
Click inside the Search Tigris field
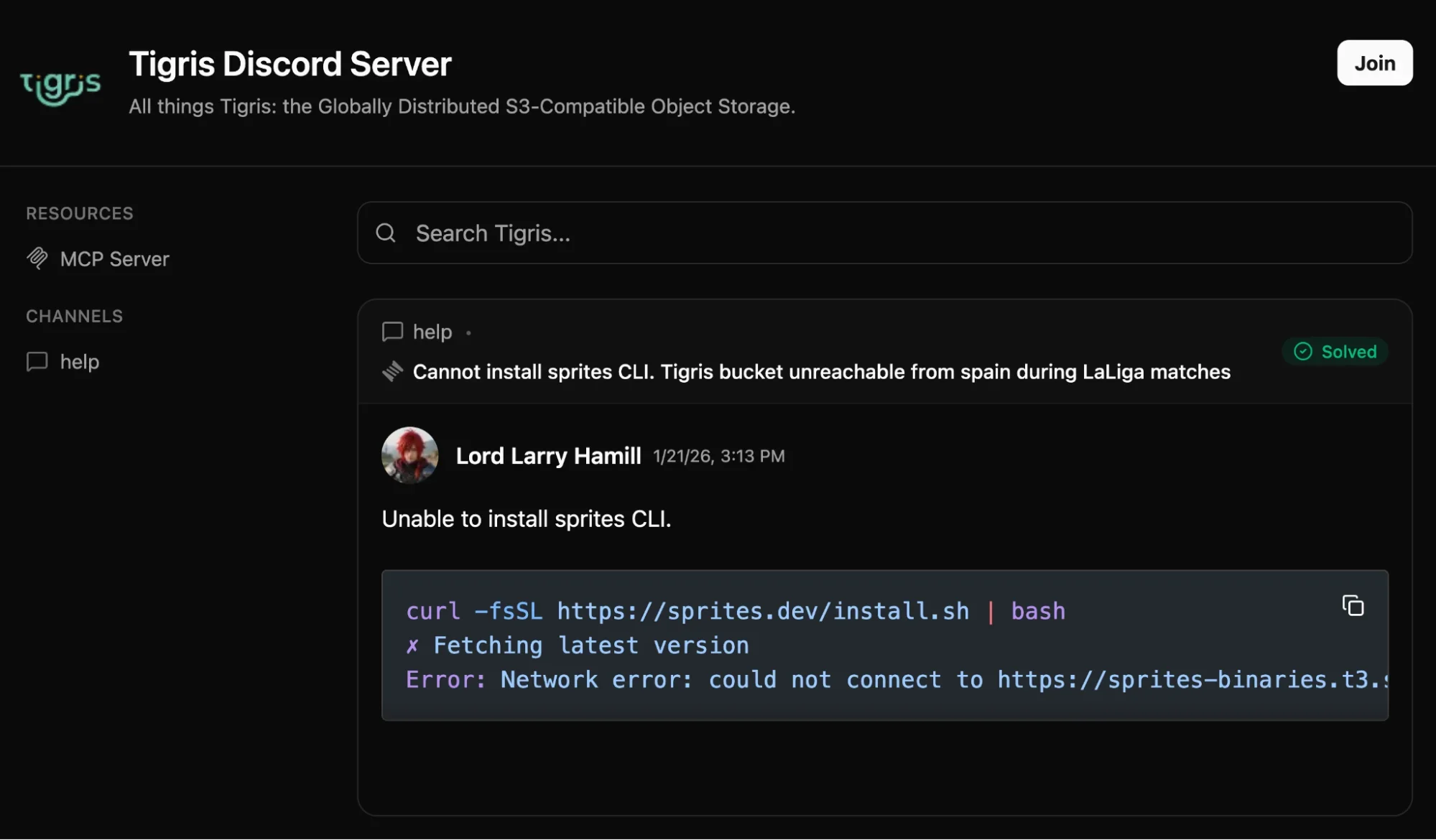[647, 233]
